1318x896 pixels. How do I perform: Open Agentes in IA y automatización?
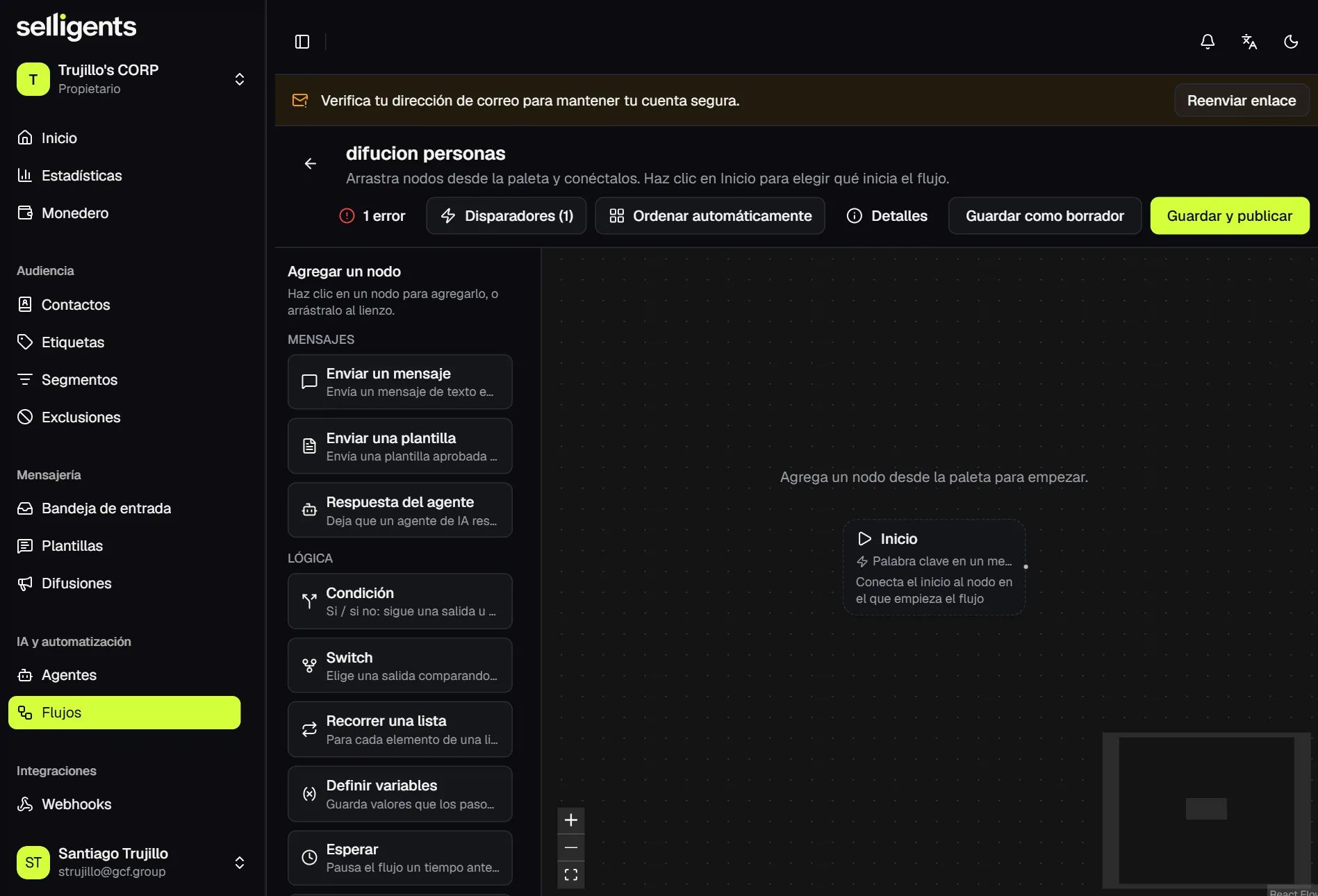[x=124, y=675]
